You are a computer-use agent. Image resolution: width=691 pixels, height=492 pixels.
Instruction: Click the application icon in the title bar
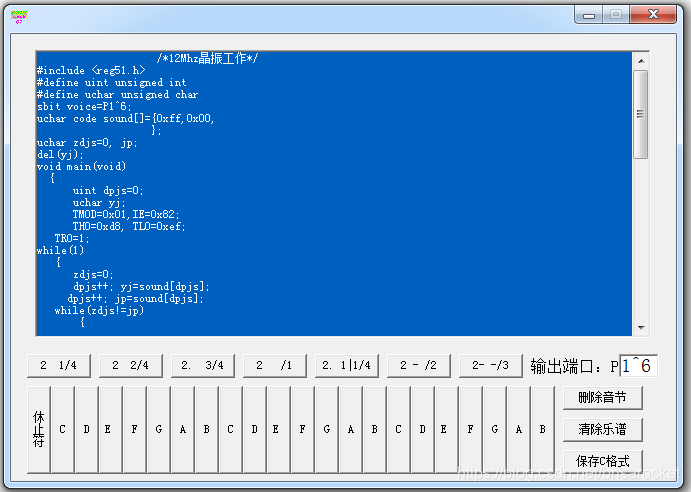click(x=19, y=17)
